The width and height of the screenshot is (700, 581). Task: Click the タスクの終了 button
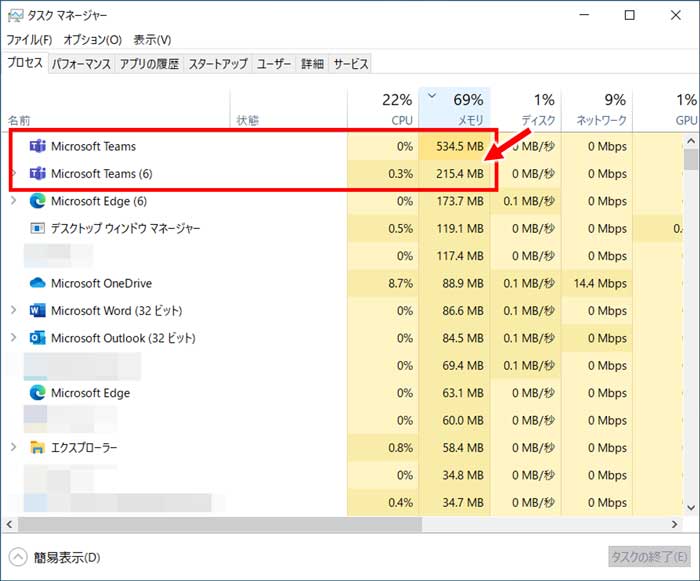648,557
